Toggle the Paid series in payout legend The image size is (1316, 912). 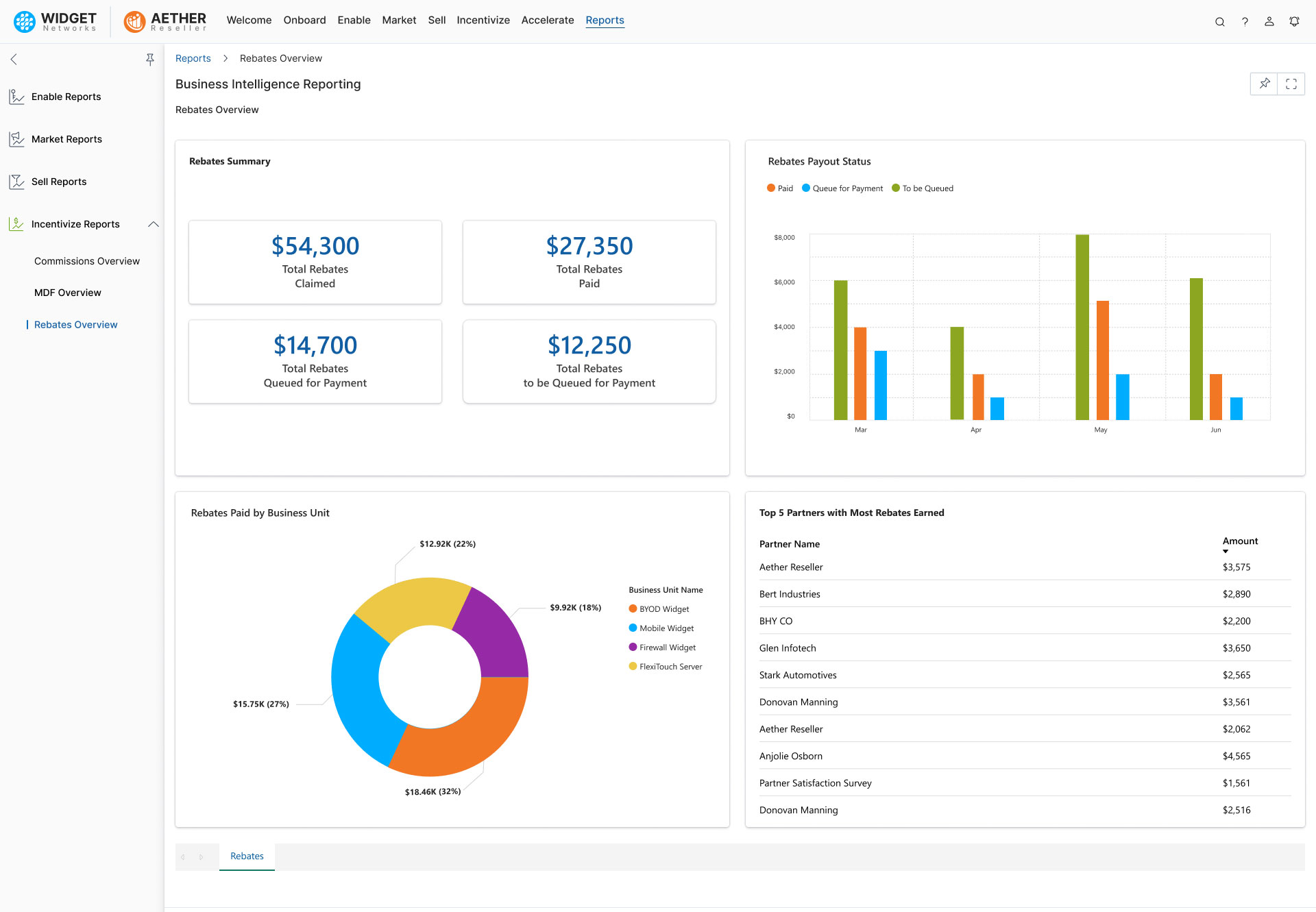[779, 188]
